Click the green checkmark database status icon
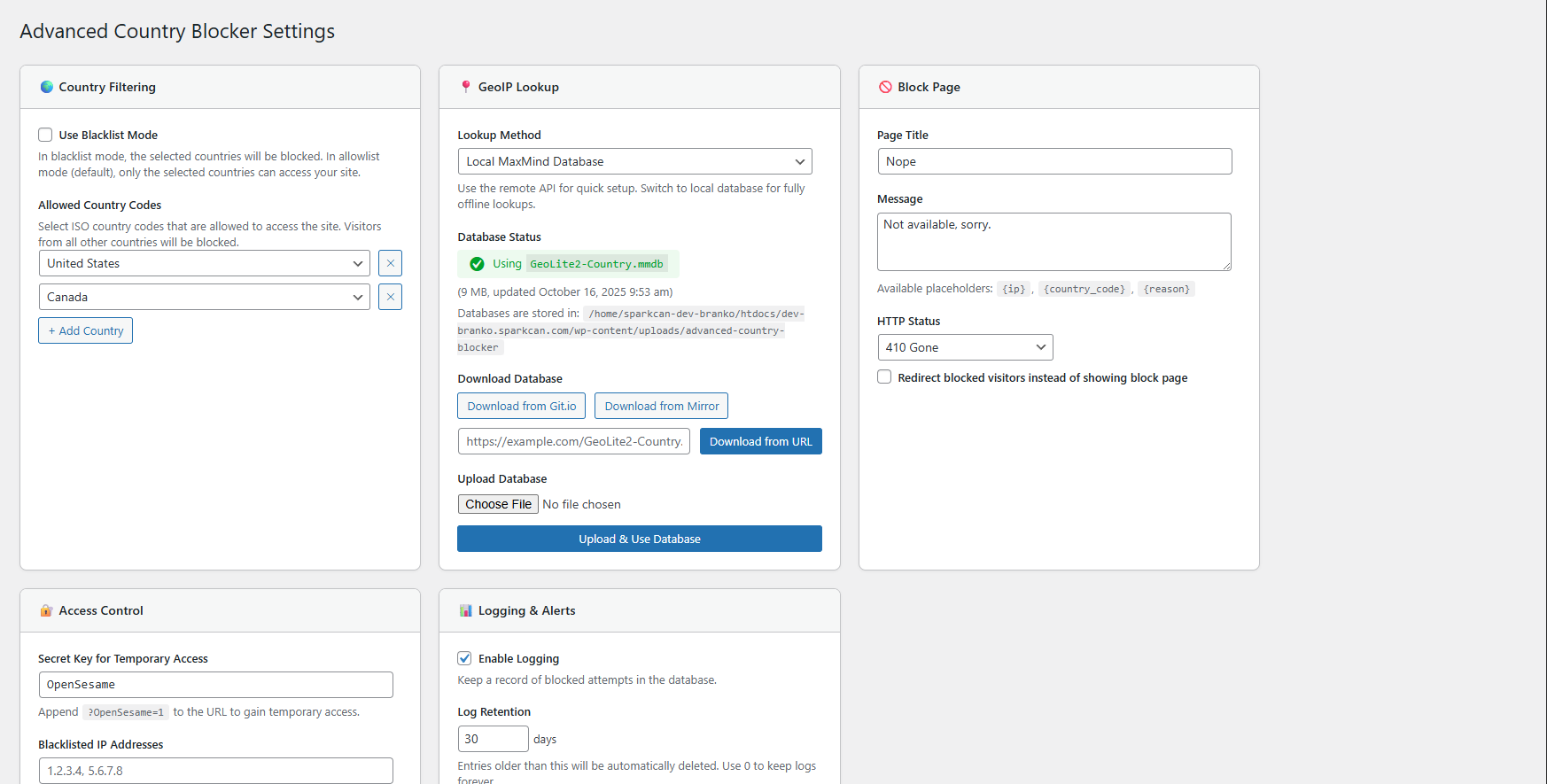This screenshot has height=784, width=1547. pos(477,264)
